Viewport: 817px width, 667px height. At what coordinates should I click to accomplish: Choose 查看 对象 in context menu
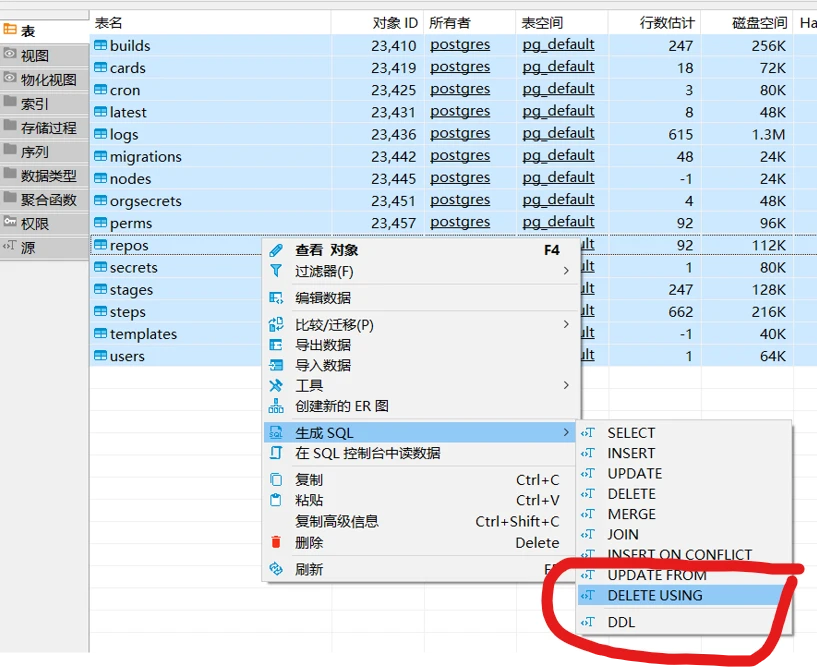pyautogui.click(x=421, y=250)
